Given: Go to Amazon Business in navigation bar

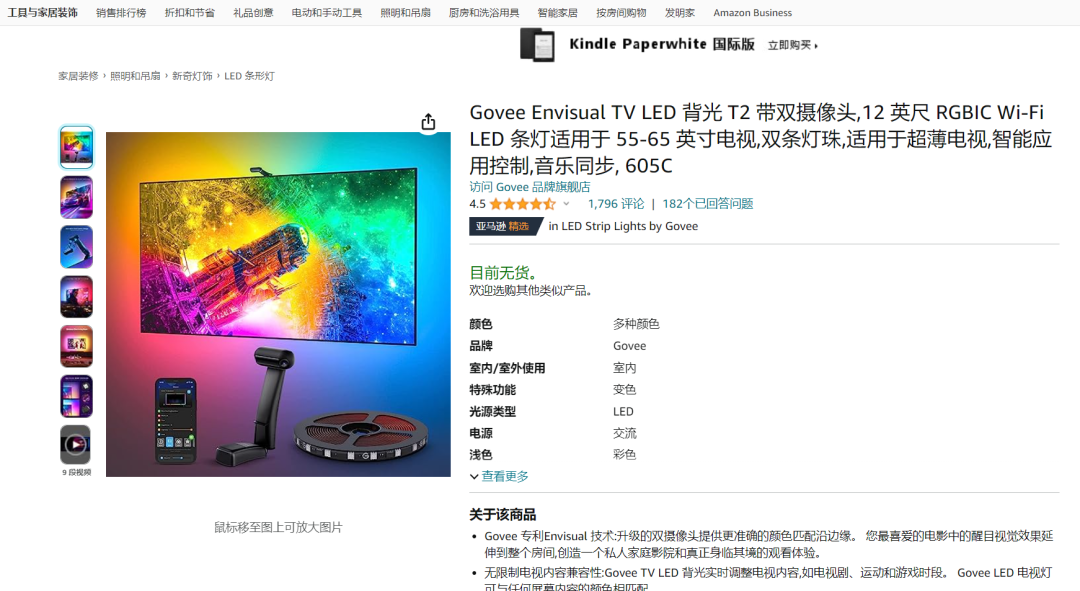Looking at the screenshot, I should pyautogui.click(x=752, y=12).
